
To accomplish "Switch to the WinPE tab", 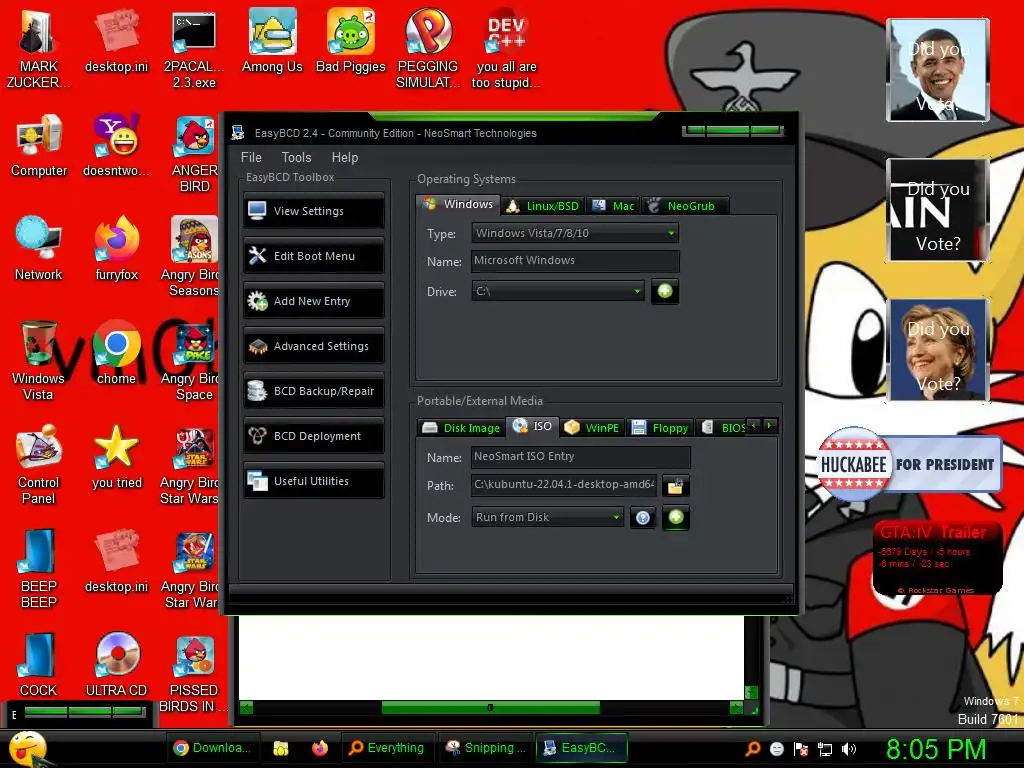I will (592, 428).
